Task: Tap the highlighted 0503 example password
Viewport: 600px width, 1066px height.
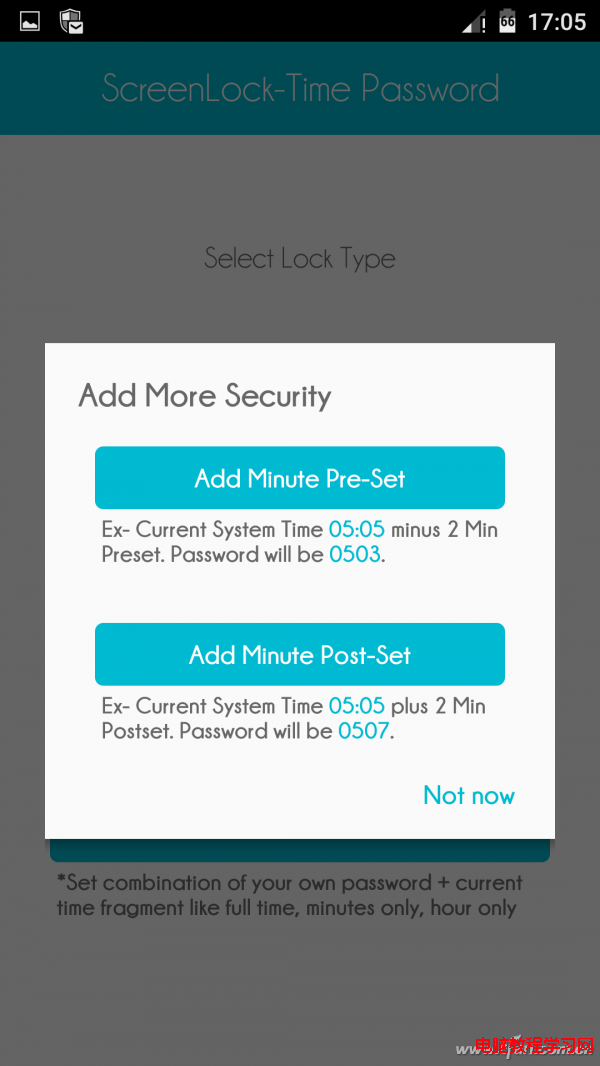Action: (x=355, y=554)
